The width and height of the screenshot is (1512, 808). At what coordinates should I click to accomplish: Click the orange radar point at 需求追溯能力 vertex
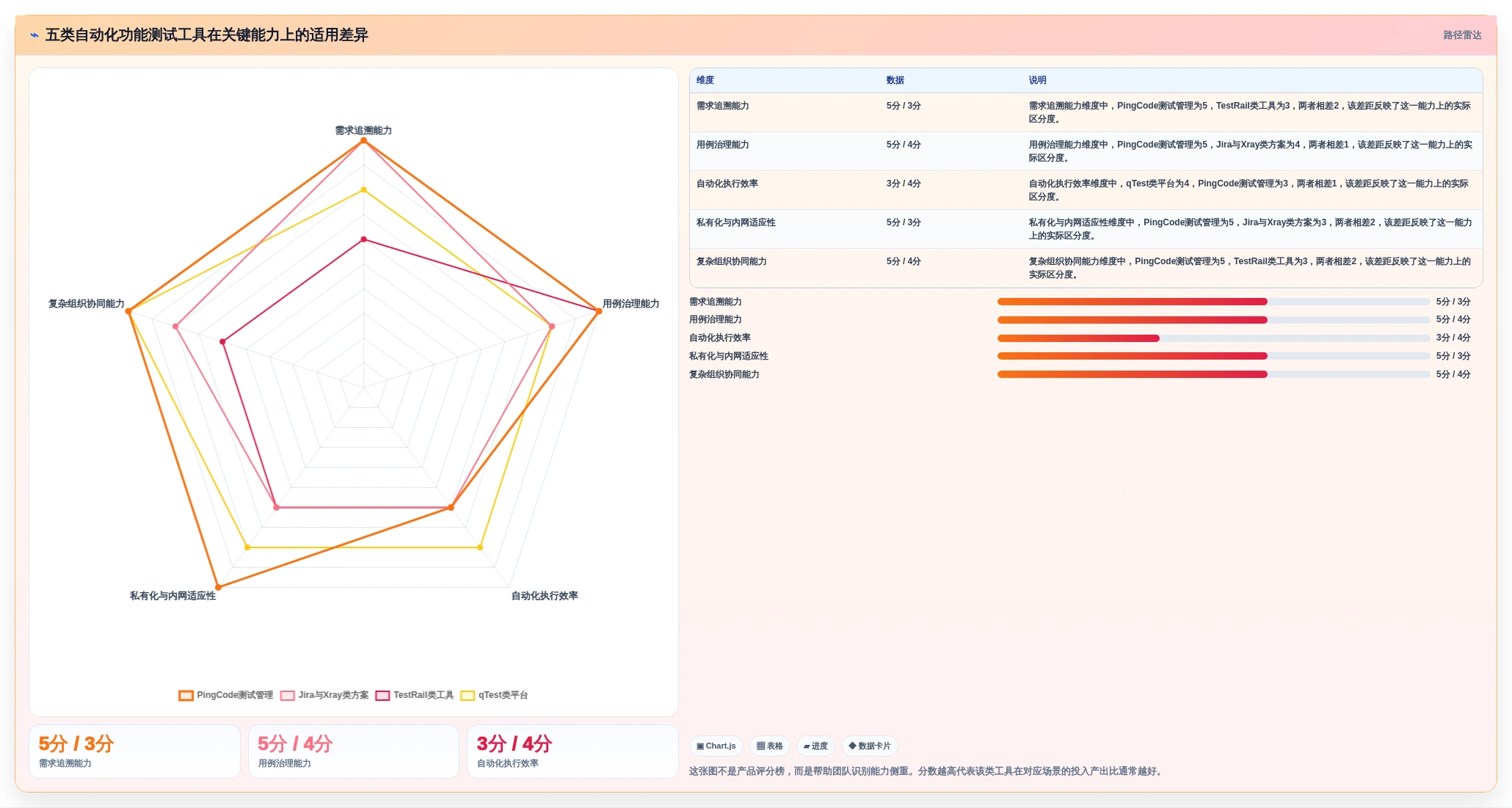(363, 140)
